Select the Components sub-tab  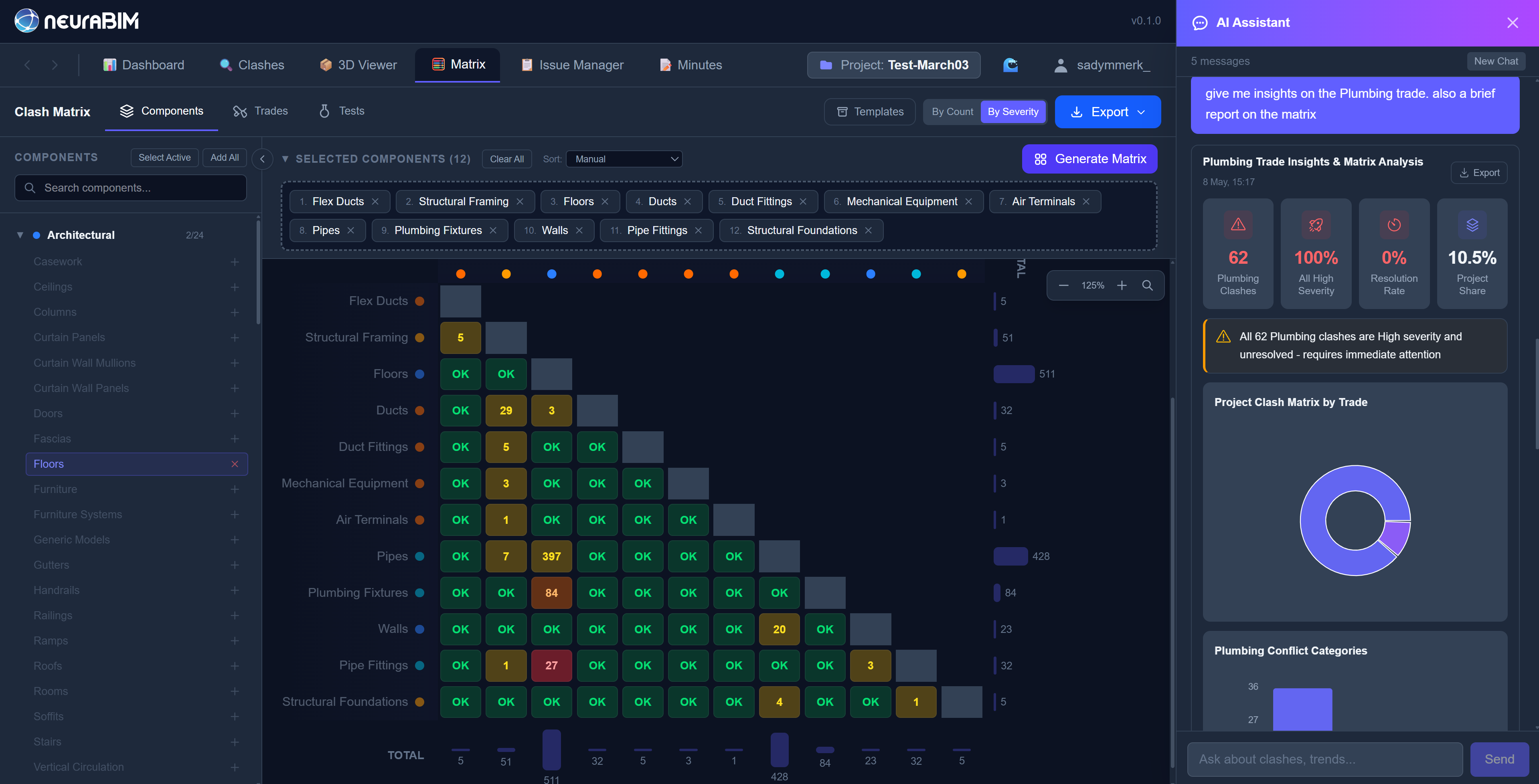[161, 111]
